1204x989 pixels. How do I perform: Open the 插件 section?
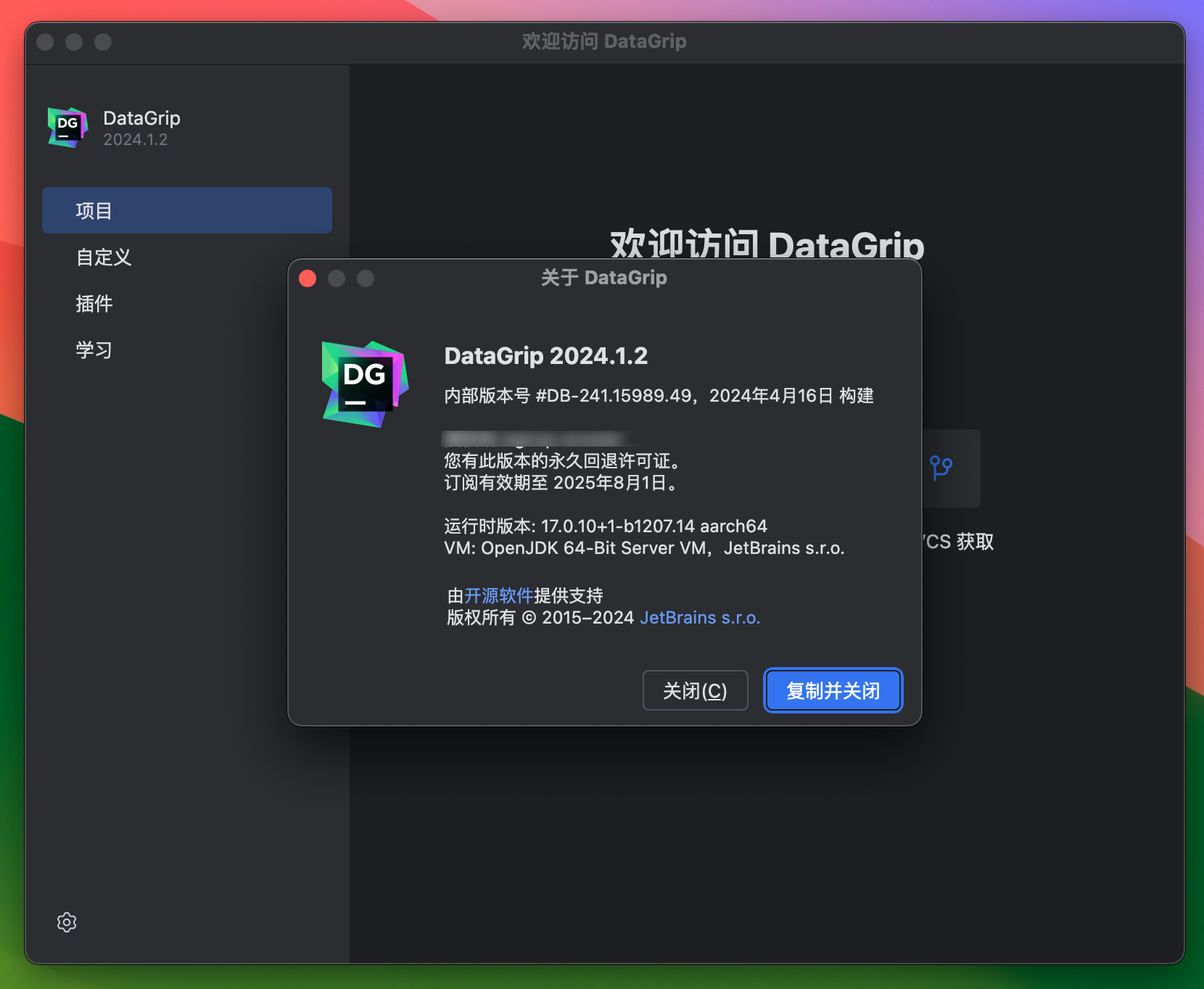[x=94, y=304]
